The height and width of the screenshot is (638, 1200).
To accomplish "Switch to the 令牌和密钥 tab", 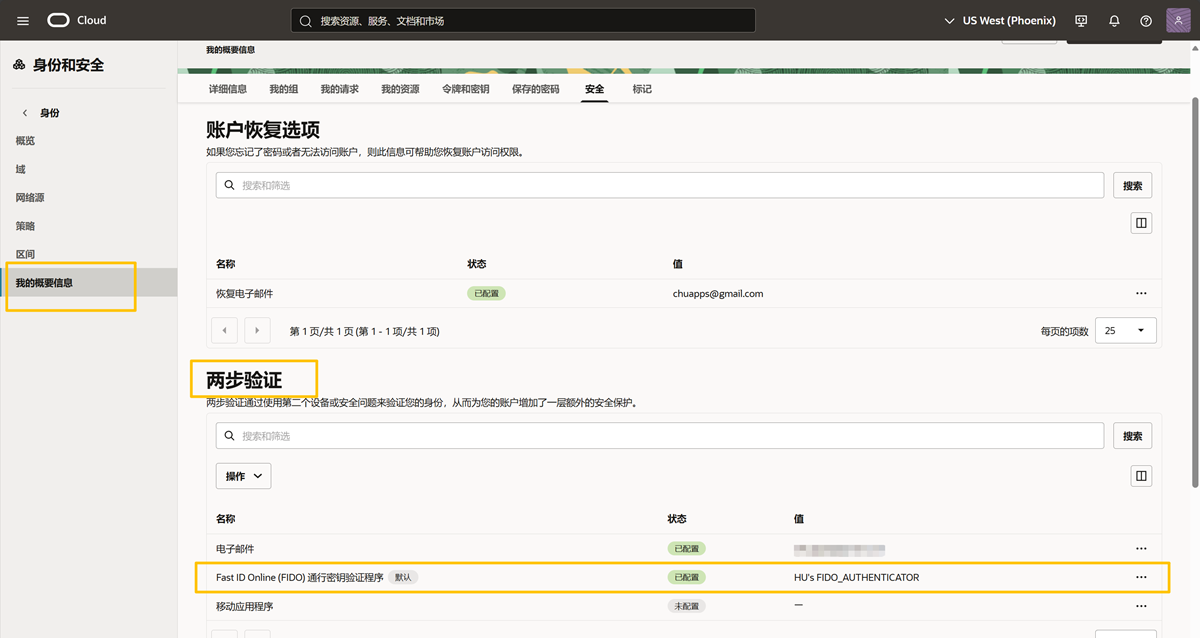I will click(465, 89).
